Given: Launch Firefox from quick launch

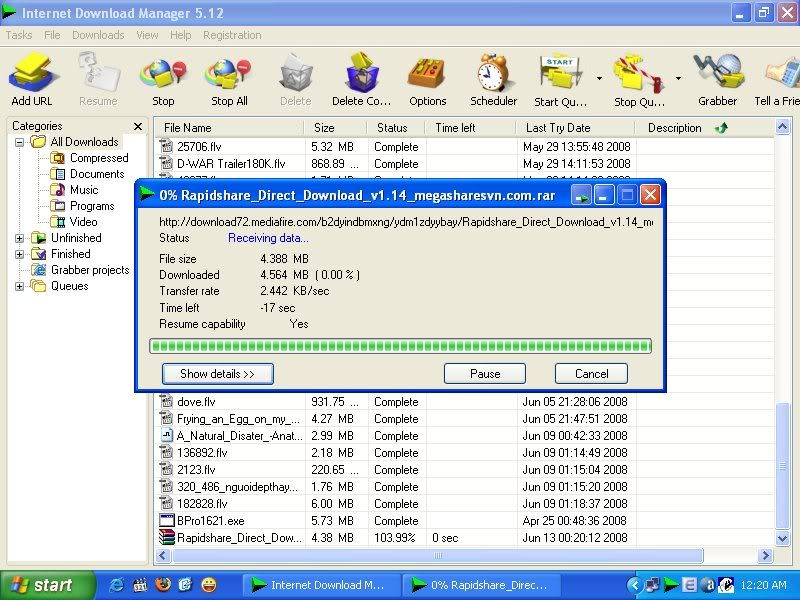Looking at the screenshot, I should (163, 585).
